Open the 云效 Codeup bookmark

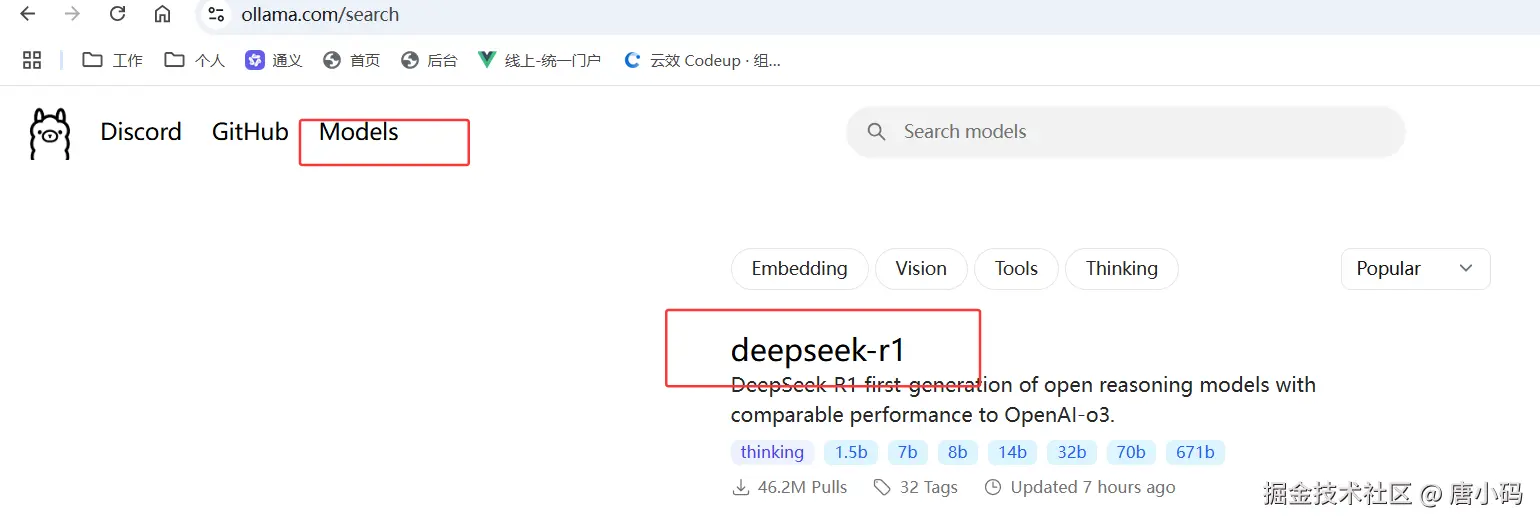pyautogui.click(x=702, y=60)
